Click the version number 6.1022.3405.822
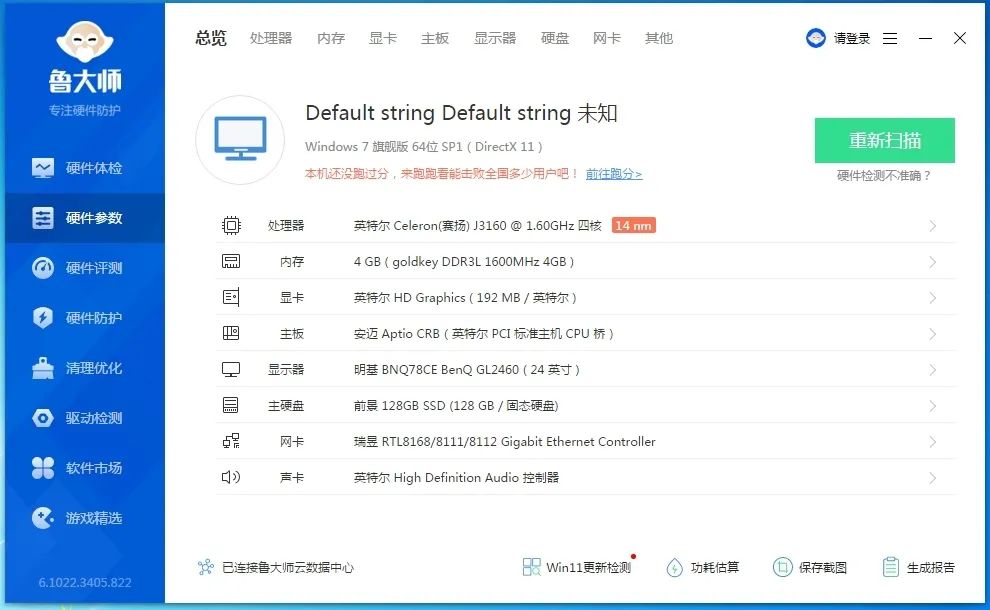Viewport: 990px width, 610px height. (x=85, y=582)
